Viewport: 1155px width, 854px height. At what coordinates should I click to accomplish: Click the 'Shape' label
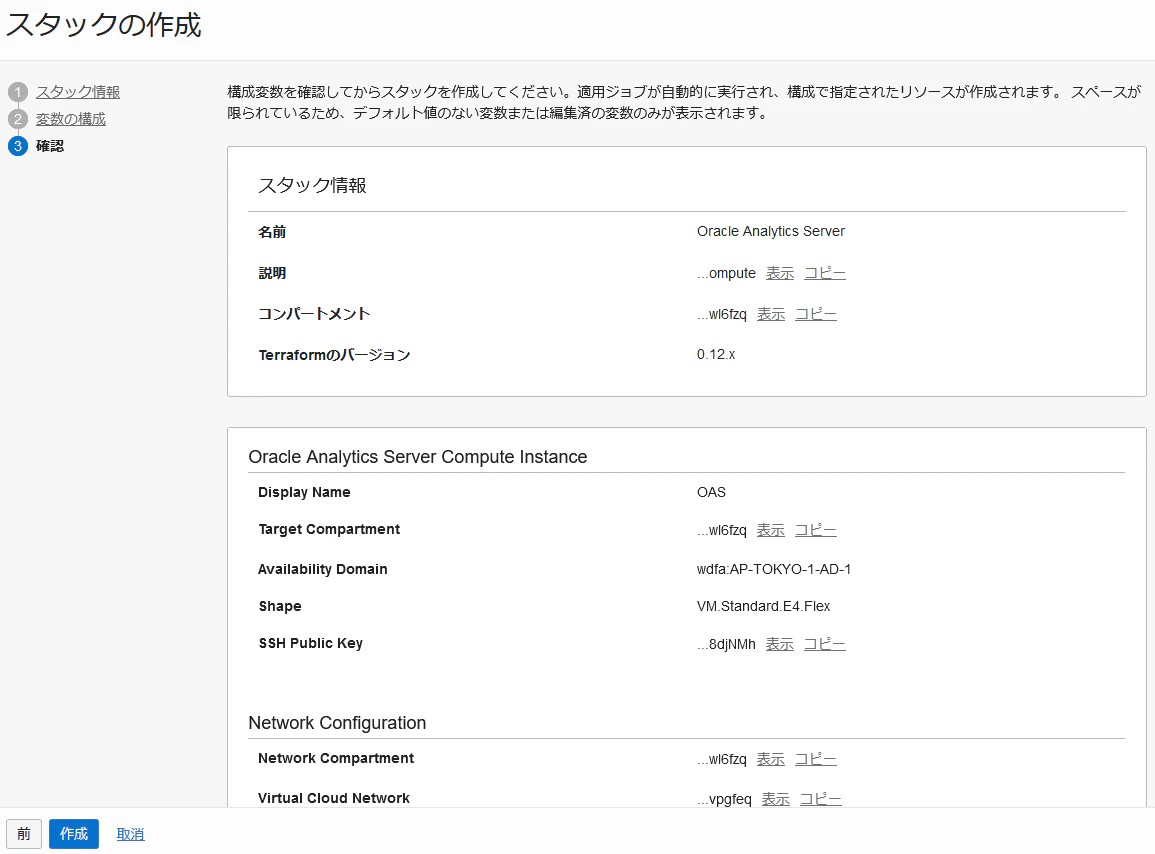click(x=280, y=606)
